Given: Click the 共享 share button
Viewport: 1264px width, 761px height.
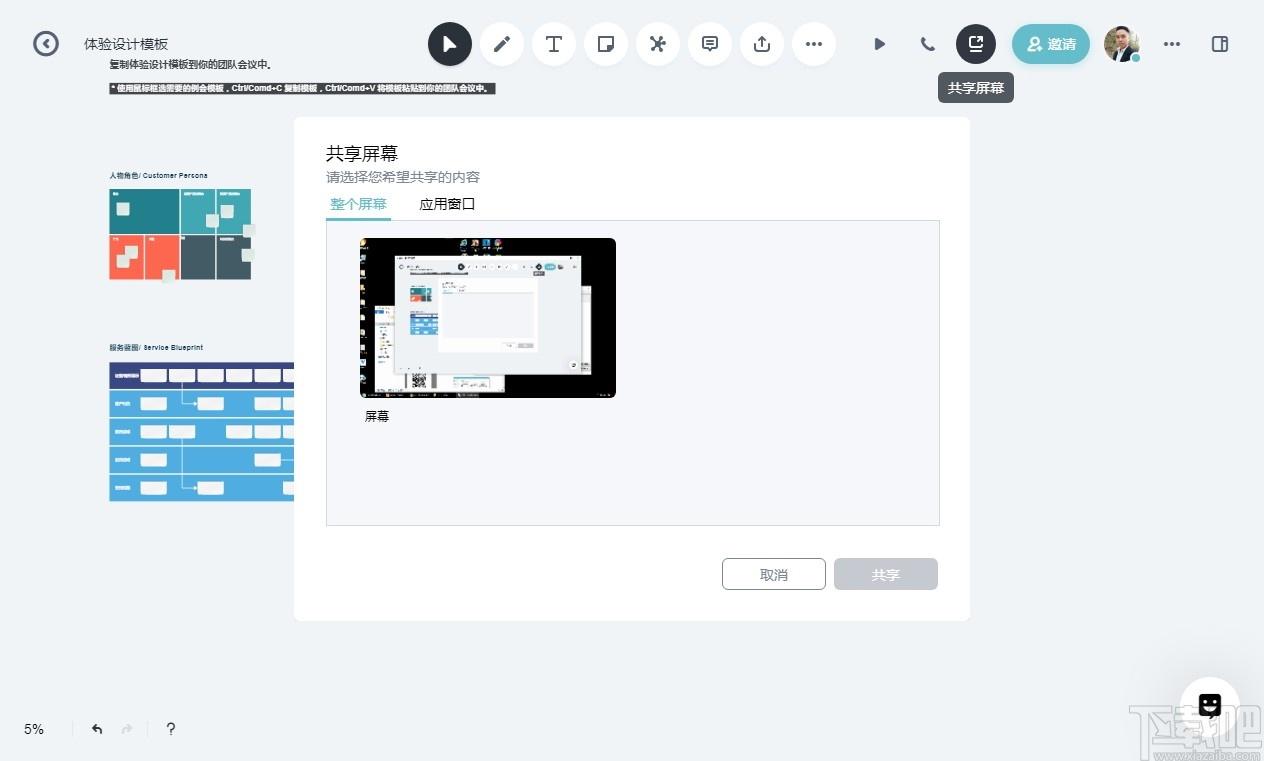Looking at the screenshot, I should (x=886, y=574).
